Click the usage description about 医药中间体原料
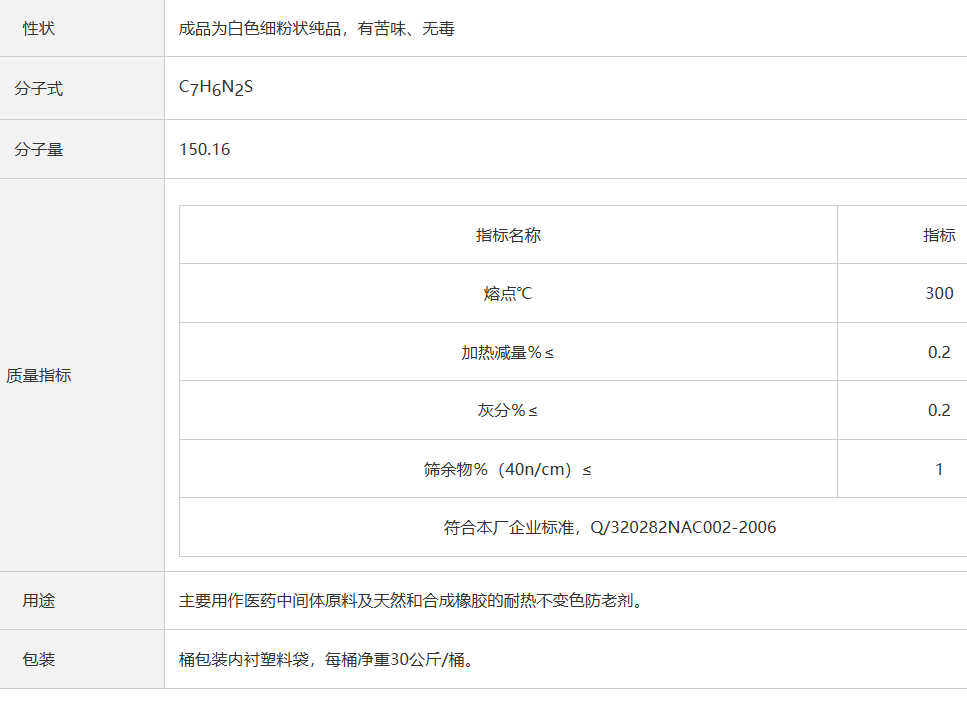 point(410,601)
